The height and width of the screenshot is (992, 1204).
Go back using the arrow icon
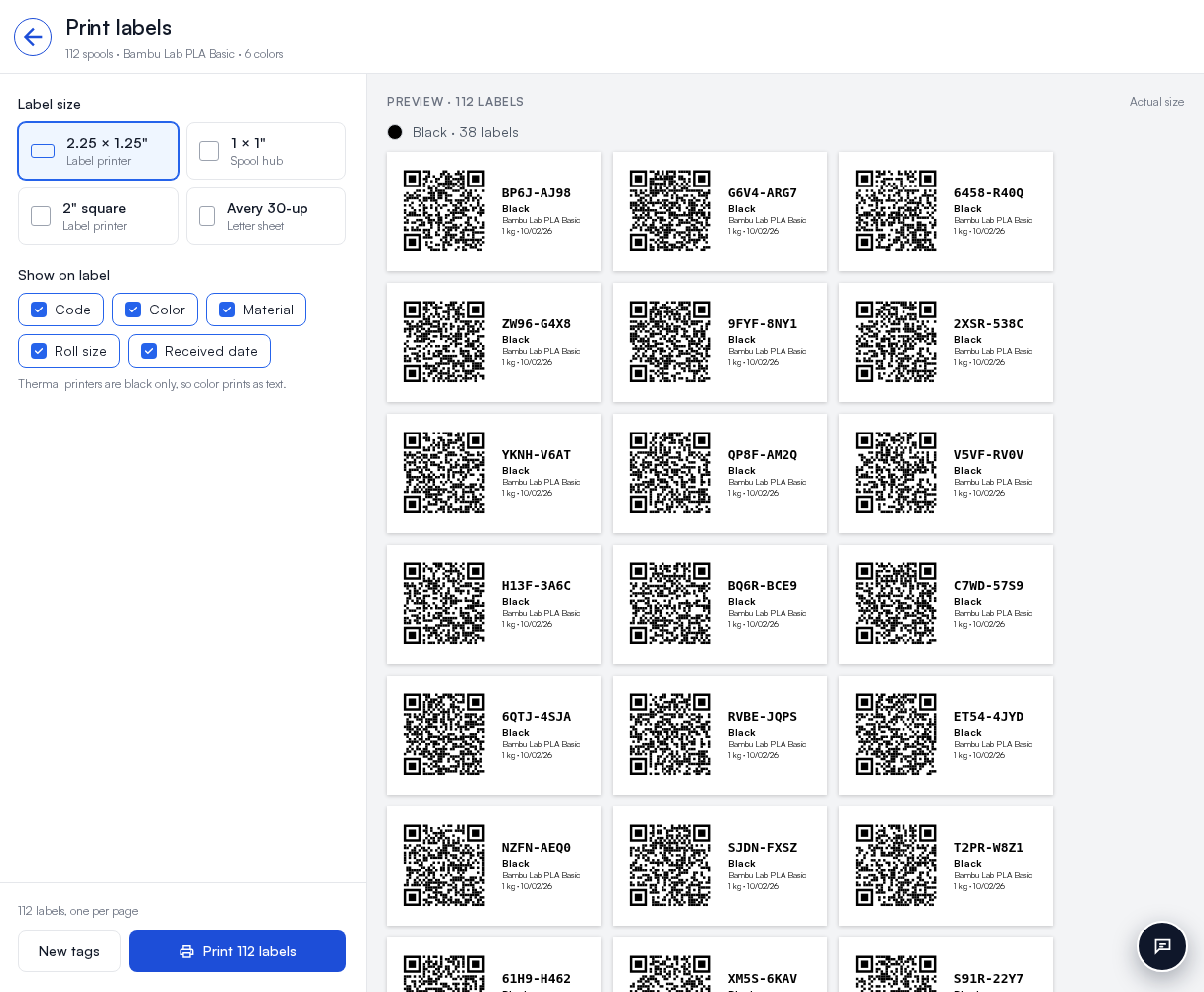[33, 37]
